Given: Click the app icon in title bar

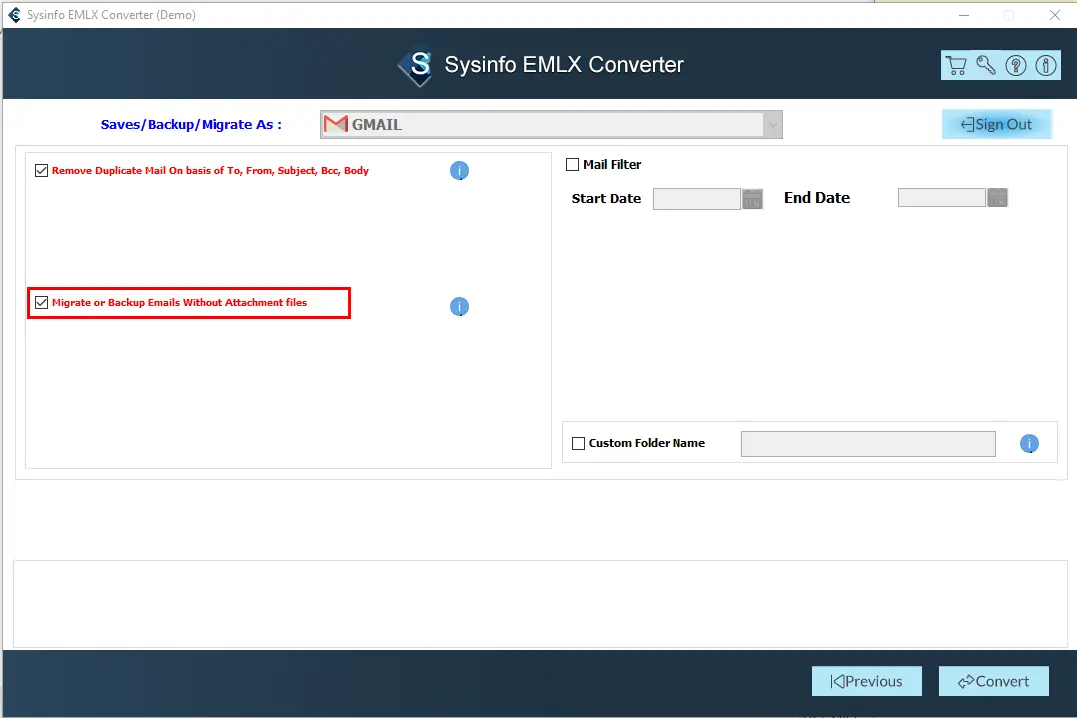Looking at the screenshot, I should (x=14, y=14).
